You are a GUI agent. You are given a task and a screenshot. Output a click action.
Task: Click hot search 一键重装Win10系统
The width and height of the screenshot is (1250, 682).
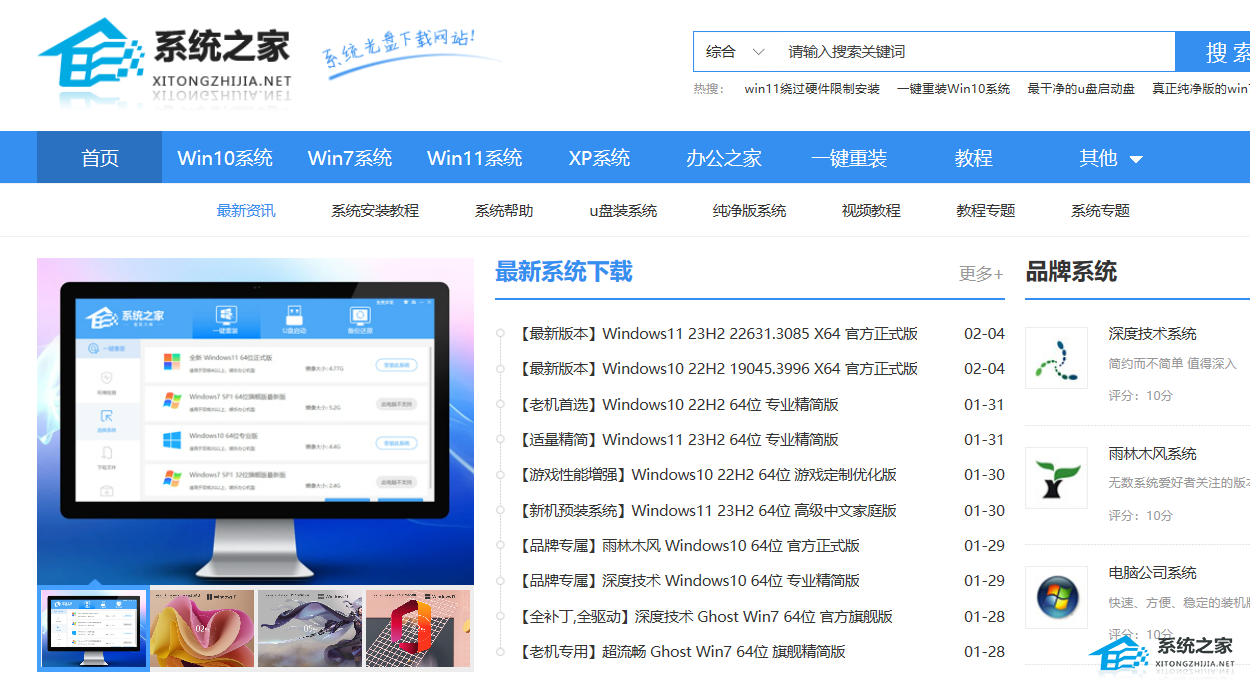[x=953, y=89]
